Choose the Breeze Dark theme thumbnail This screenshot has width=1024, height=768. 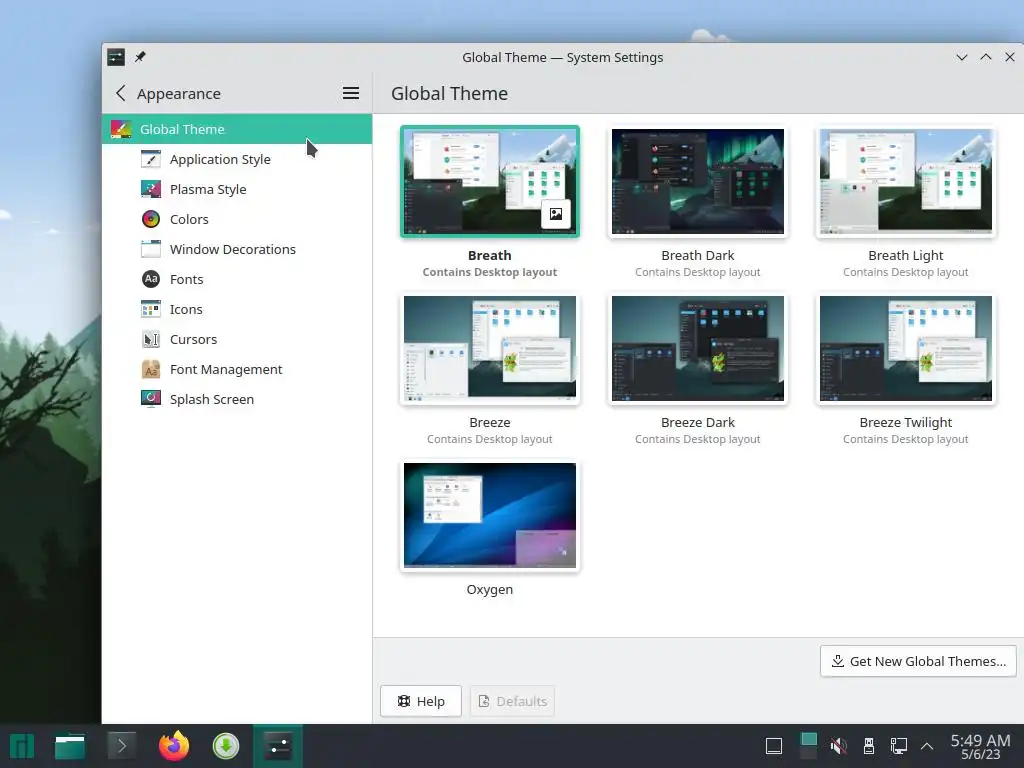click(x=697, y=349)
